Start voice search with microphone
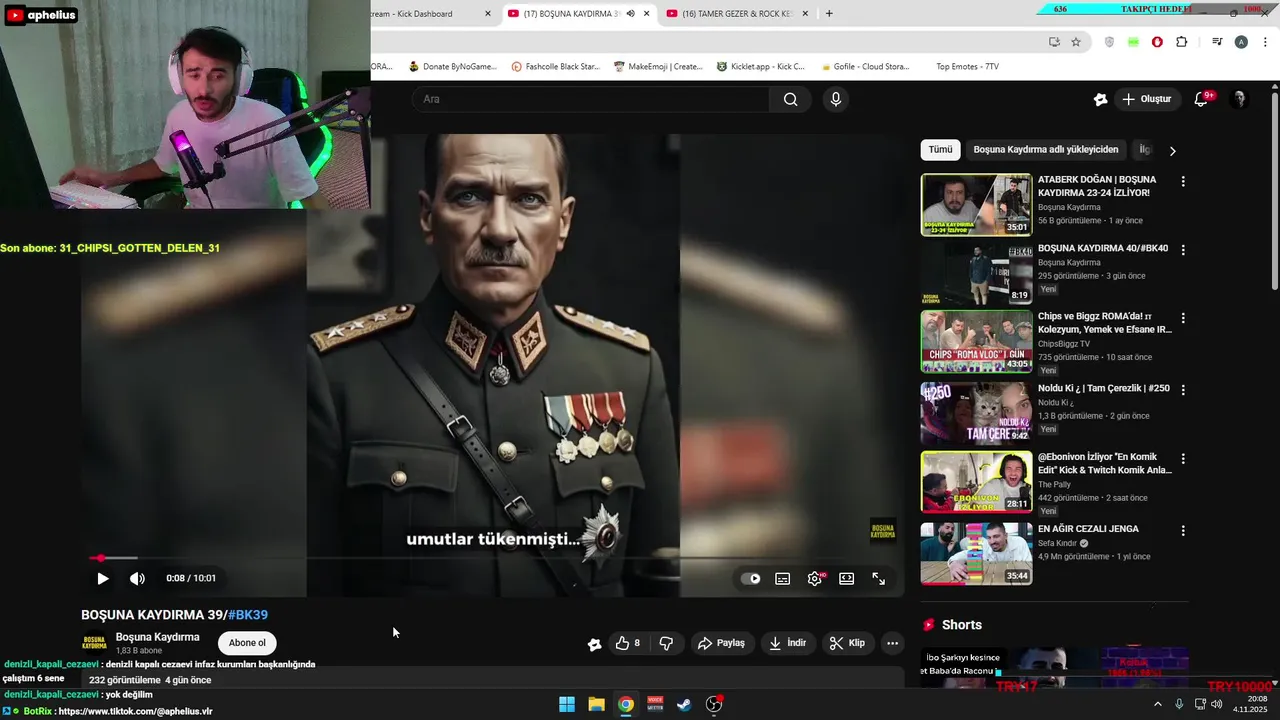The image size is (1280, 720). pos(836,99)
